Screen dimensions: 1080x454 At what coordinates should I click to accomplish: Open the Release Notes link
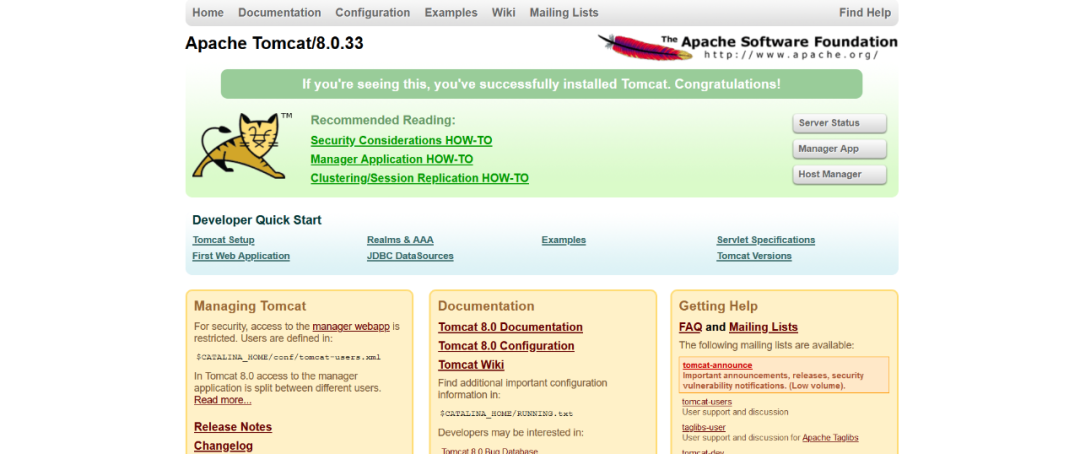point(233,427)
